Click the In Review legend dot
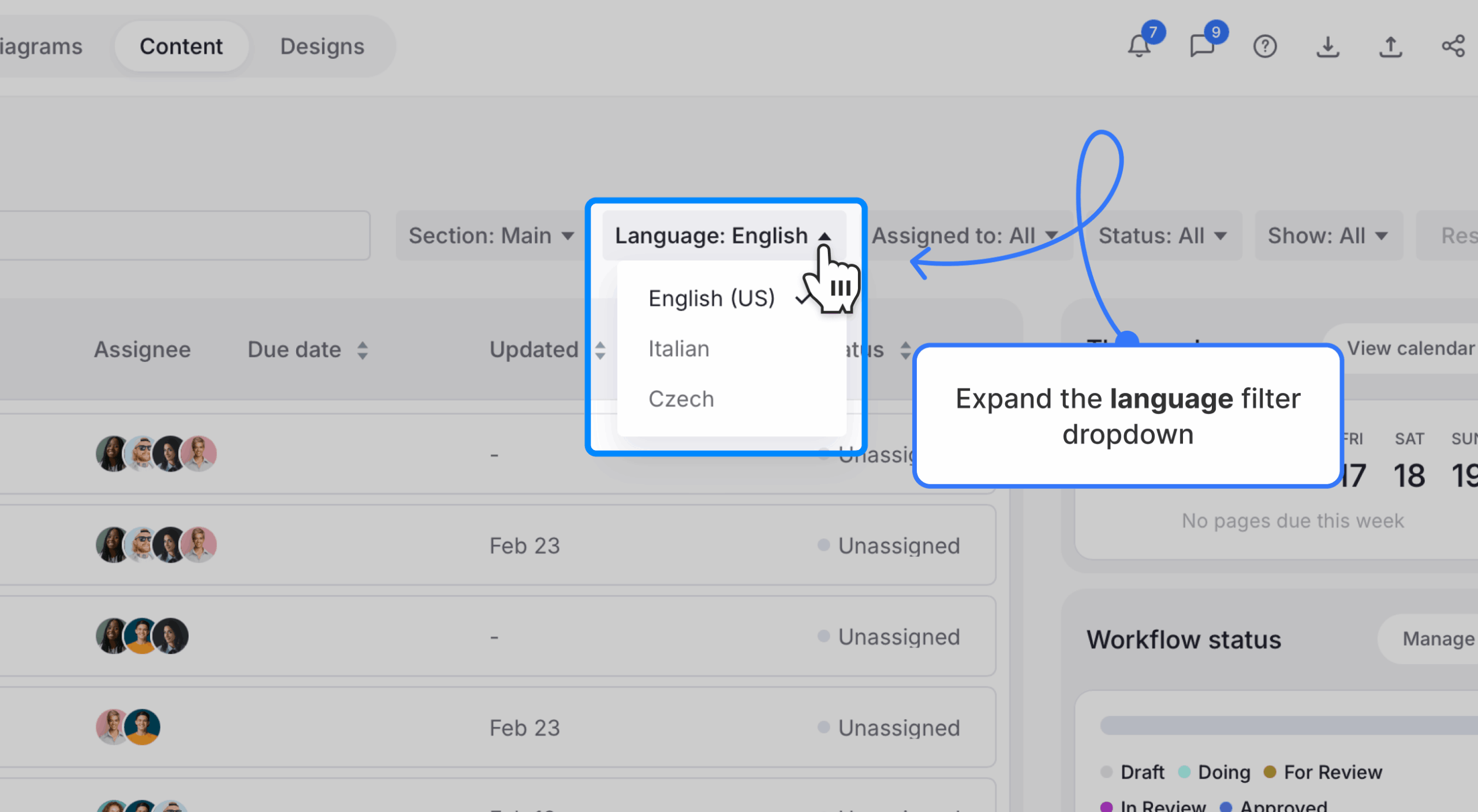Screen dimensions: 1478x812 pyautogui.click(x=1106, y=806)
